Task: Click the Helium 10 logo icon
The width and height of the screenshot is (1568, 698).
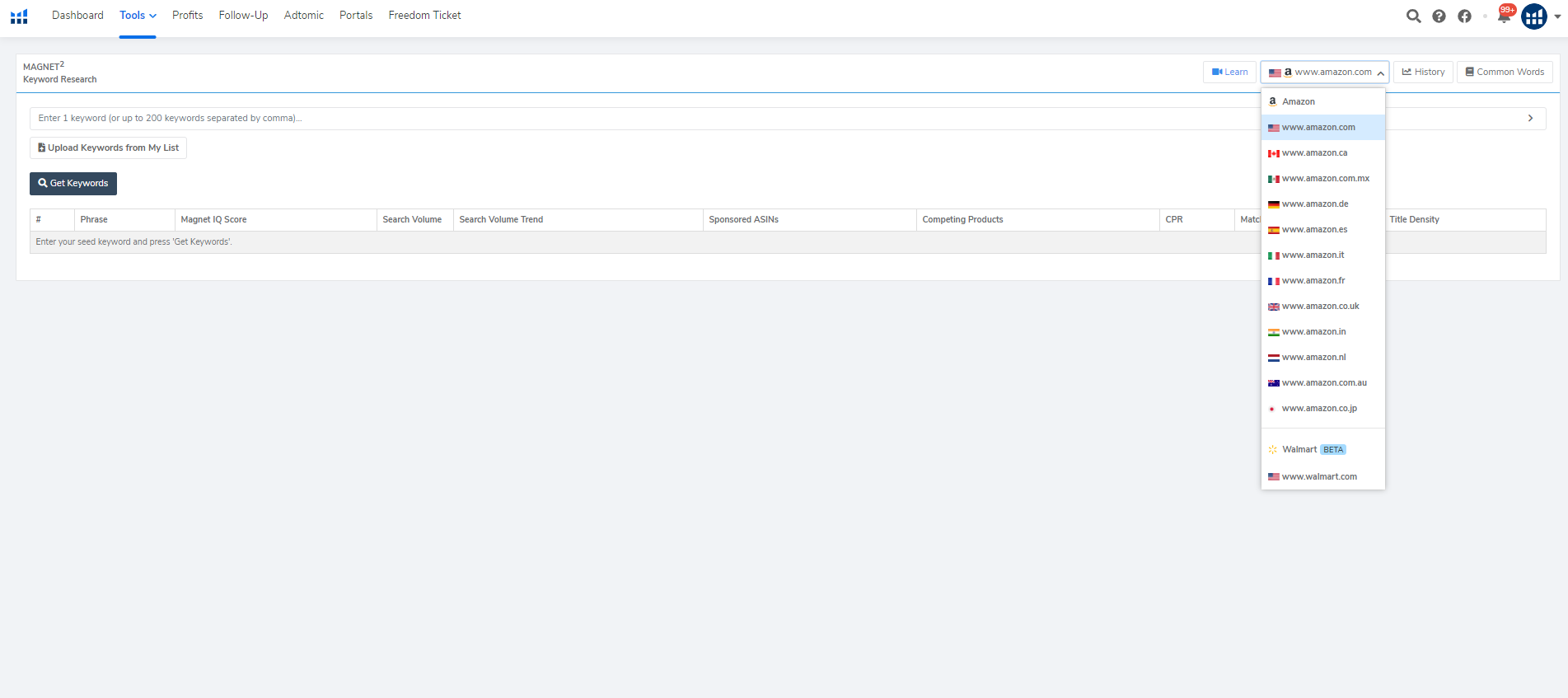Action: click(x=19, y=16)
